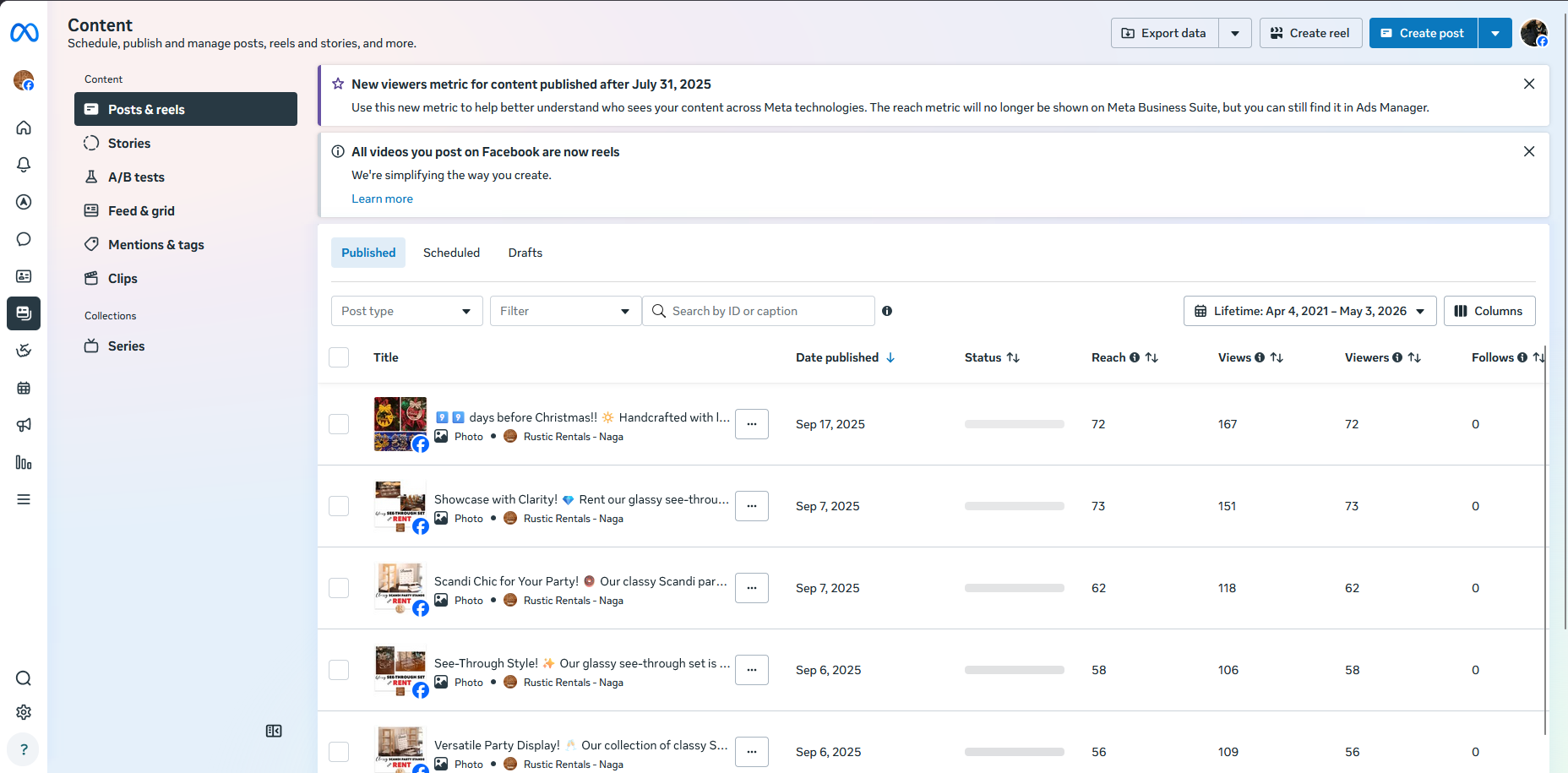This screenshot has width=1568, height=773.
Task: Collapse the sidebar panel icon
Action: pyautogui.click(x=274, y=731)
